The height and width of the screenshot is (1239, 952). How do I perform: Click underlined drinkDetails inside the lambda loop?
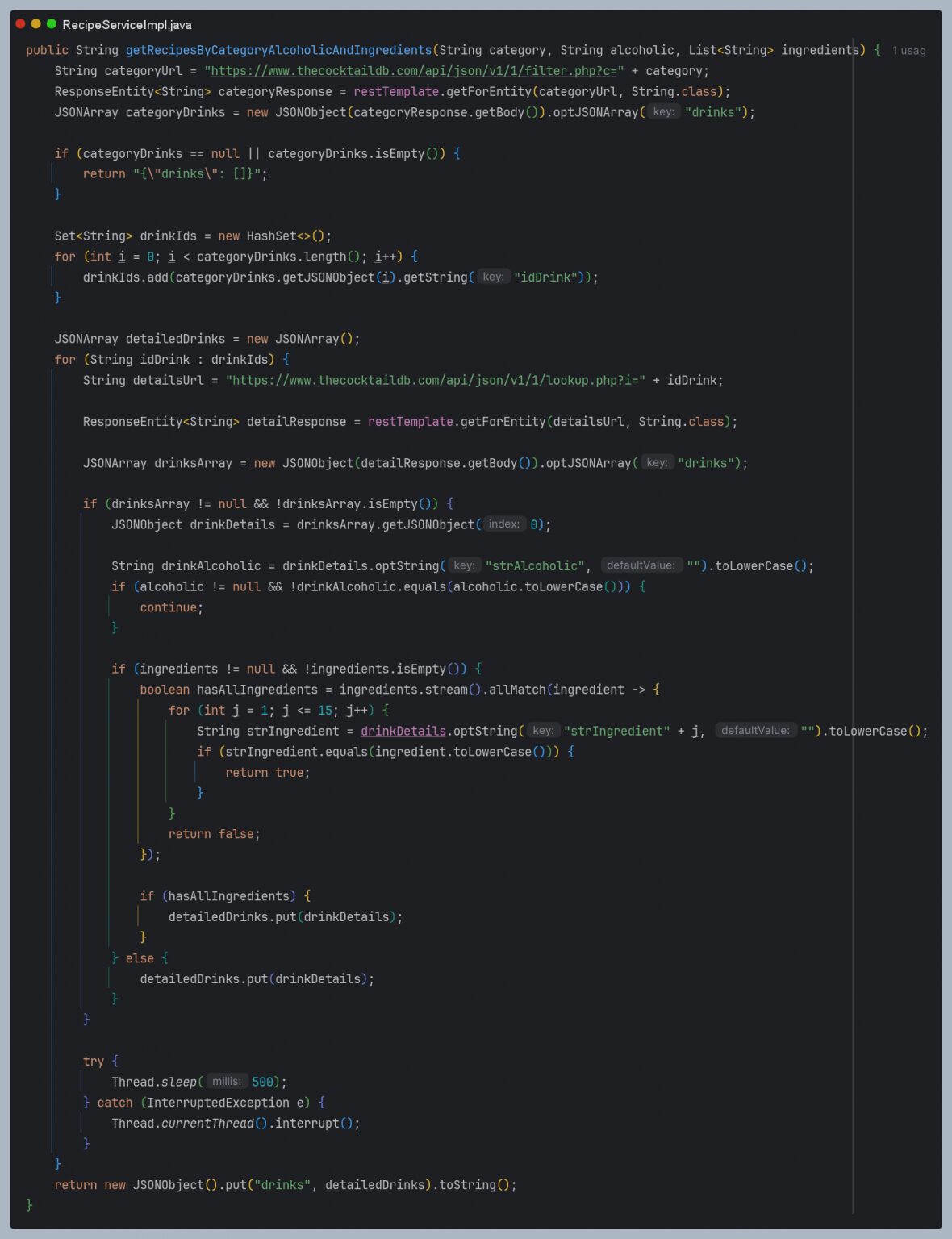tap(403, 731)
